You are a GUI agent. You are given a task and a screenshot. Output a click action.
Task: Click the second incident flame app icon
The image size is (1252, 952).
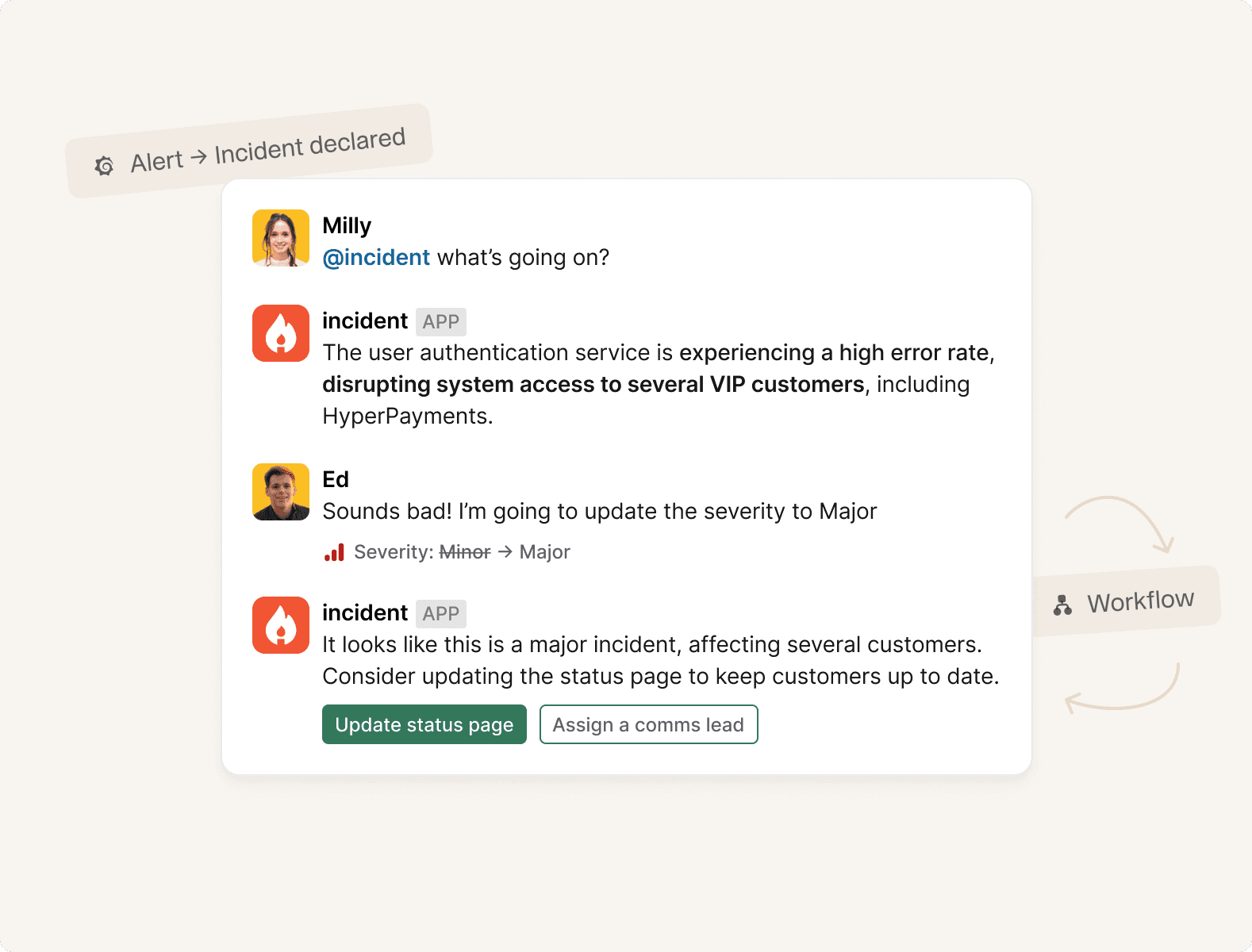pos(280,624)
